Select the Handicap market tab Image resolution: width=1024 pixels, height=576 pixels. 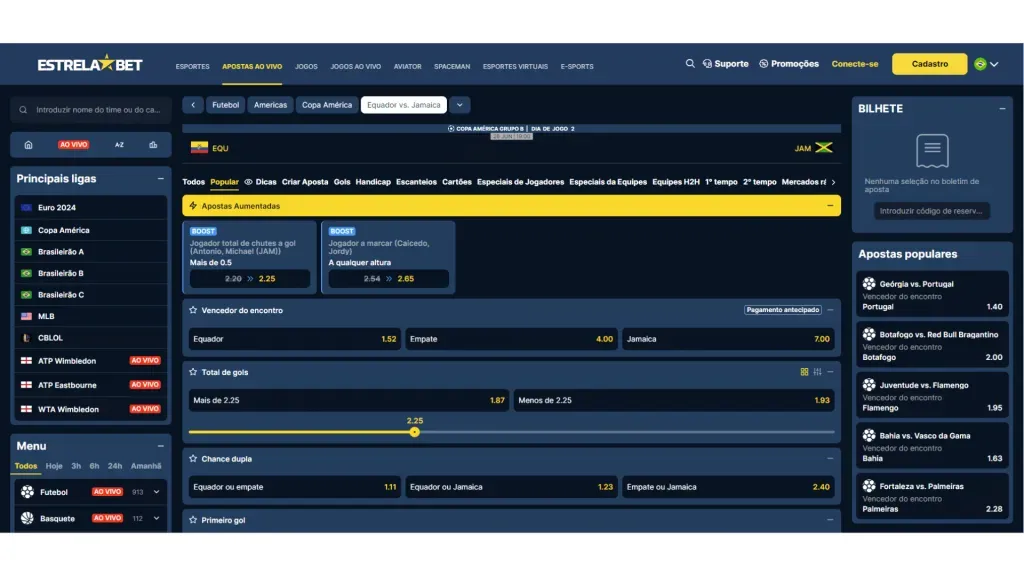tap(373, 182)
